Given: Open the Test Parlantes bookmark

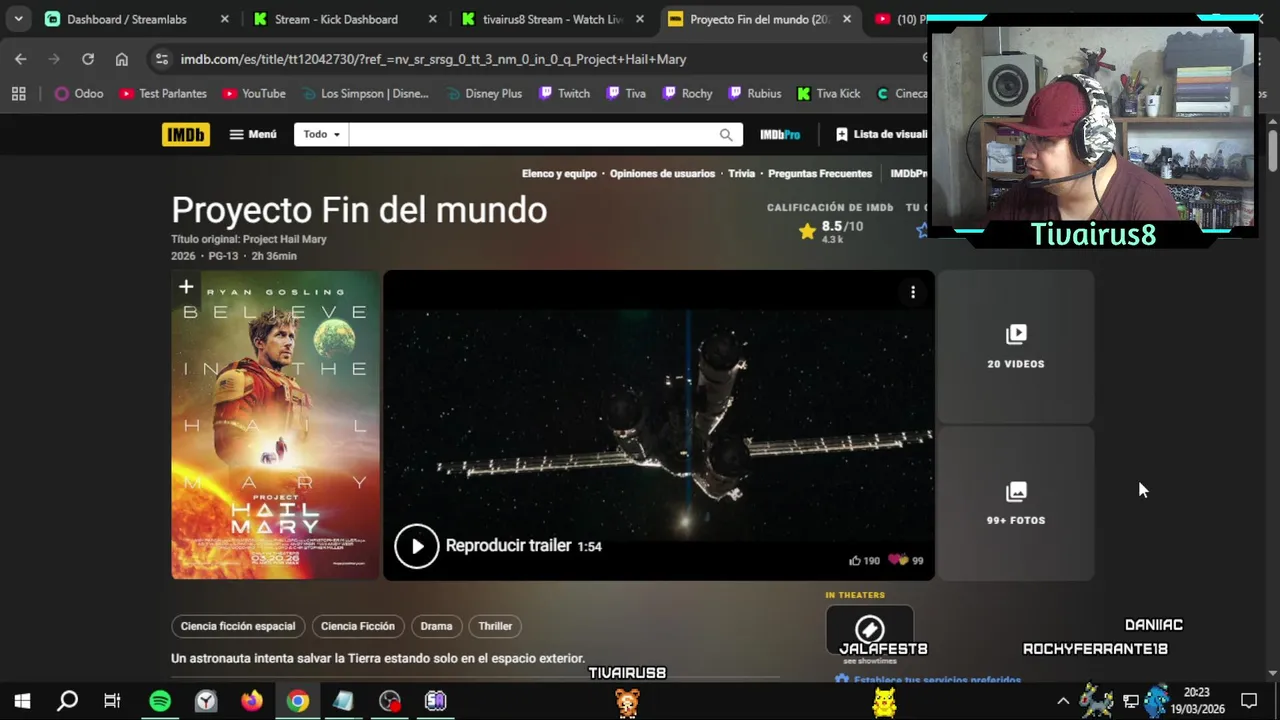Looking at the screenshot, I should [x=163, y=93].
